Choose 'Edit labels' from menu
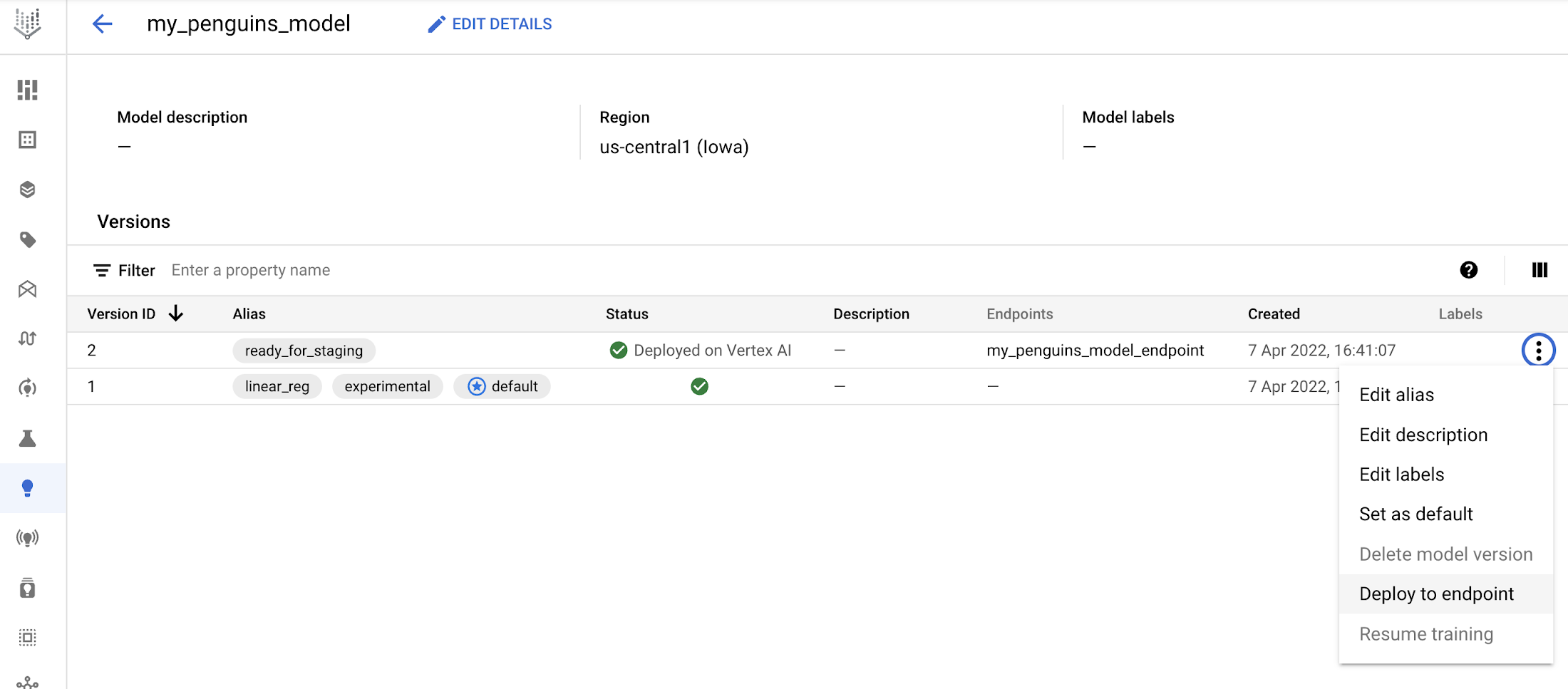The width and height of the screenshot is (1568, 689). tap(1446, 475)
